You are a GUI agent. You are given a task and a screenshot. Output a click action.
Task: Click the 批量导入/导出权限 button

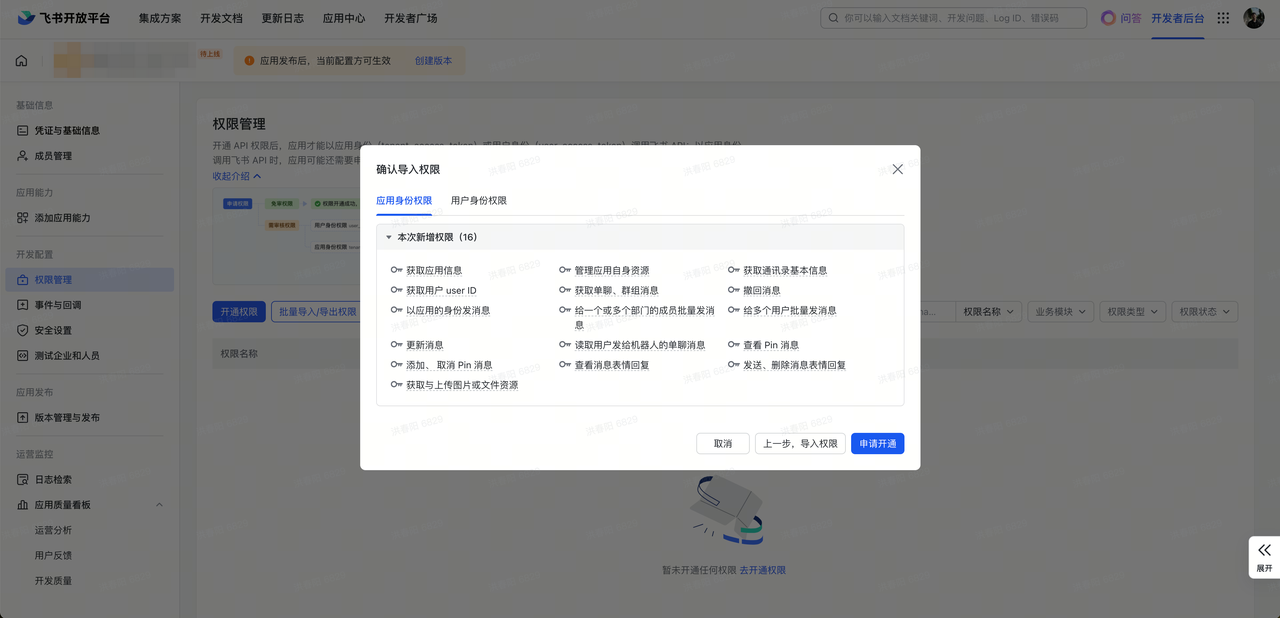[x=317, y=312]
